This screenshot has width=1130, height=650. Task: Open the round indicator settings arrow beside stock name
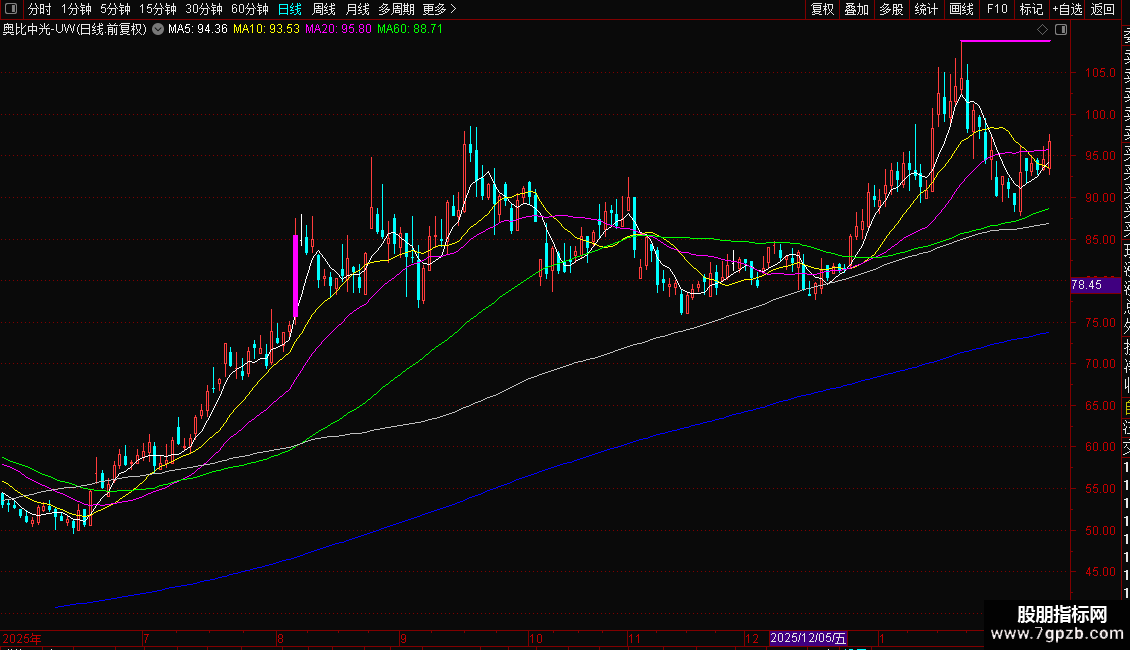tap(157, 30)
